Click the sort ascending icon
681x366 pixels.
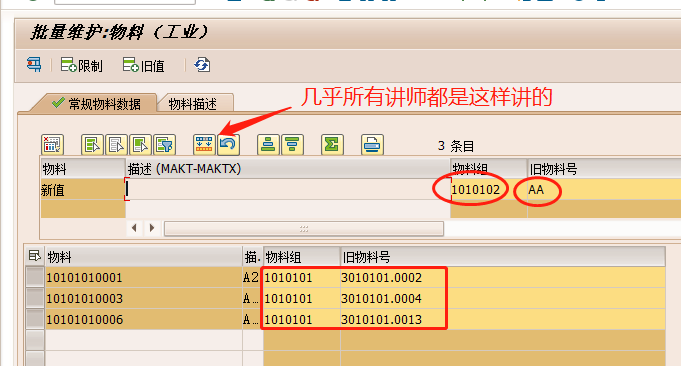tap(268, 145)
